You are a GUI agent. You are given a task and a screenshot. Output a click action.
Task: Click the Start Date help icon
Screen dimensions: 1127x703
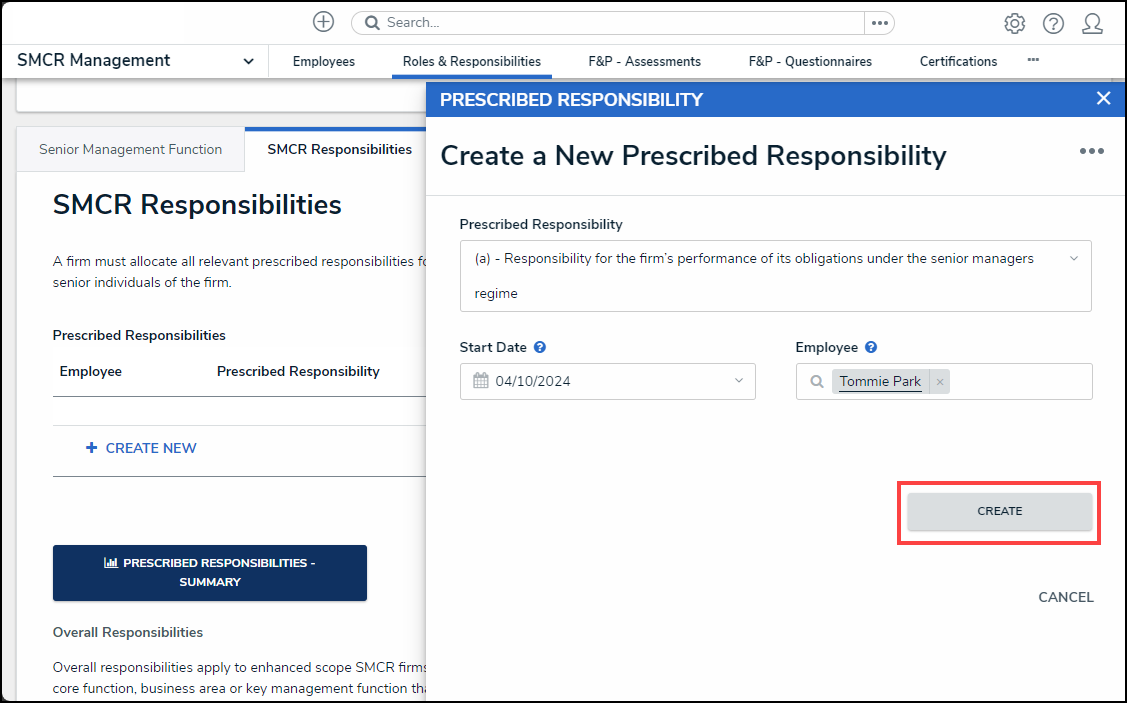(540, 348)
